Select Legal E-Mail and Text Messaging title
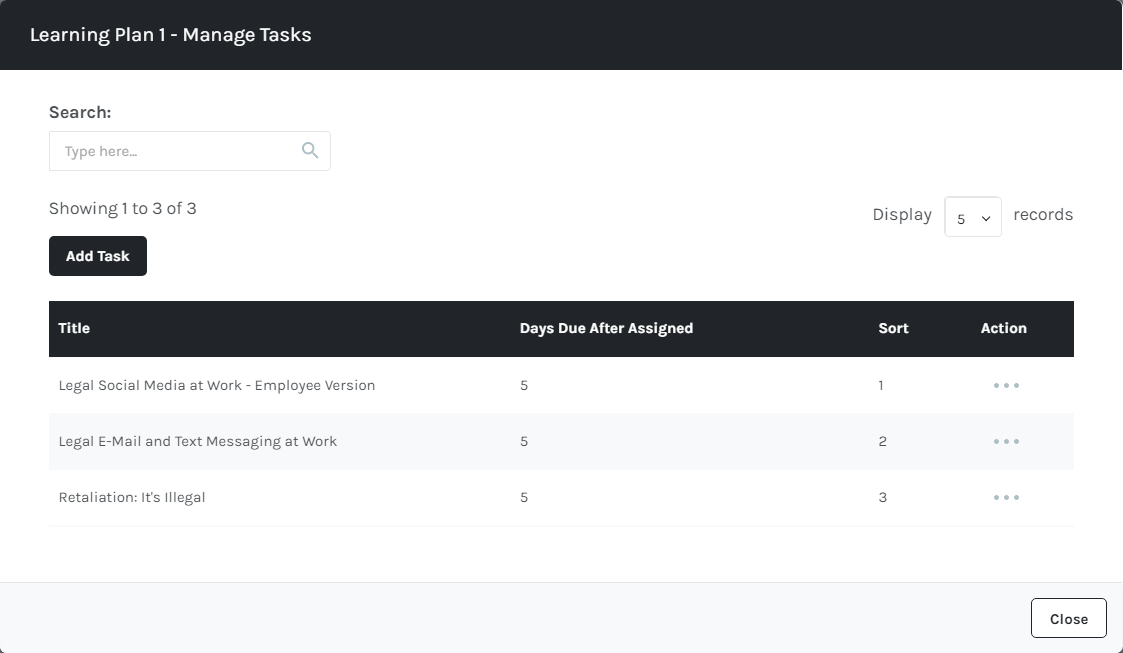Image resolution: width=1123 pixels, height=653 pixels. (x=197, y=441)
